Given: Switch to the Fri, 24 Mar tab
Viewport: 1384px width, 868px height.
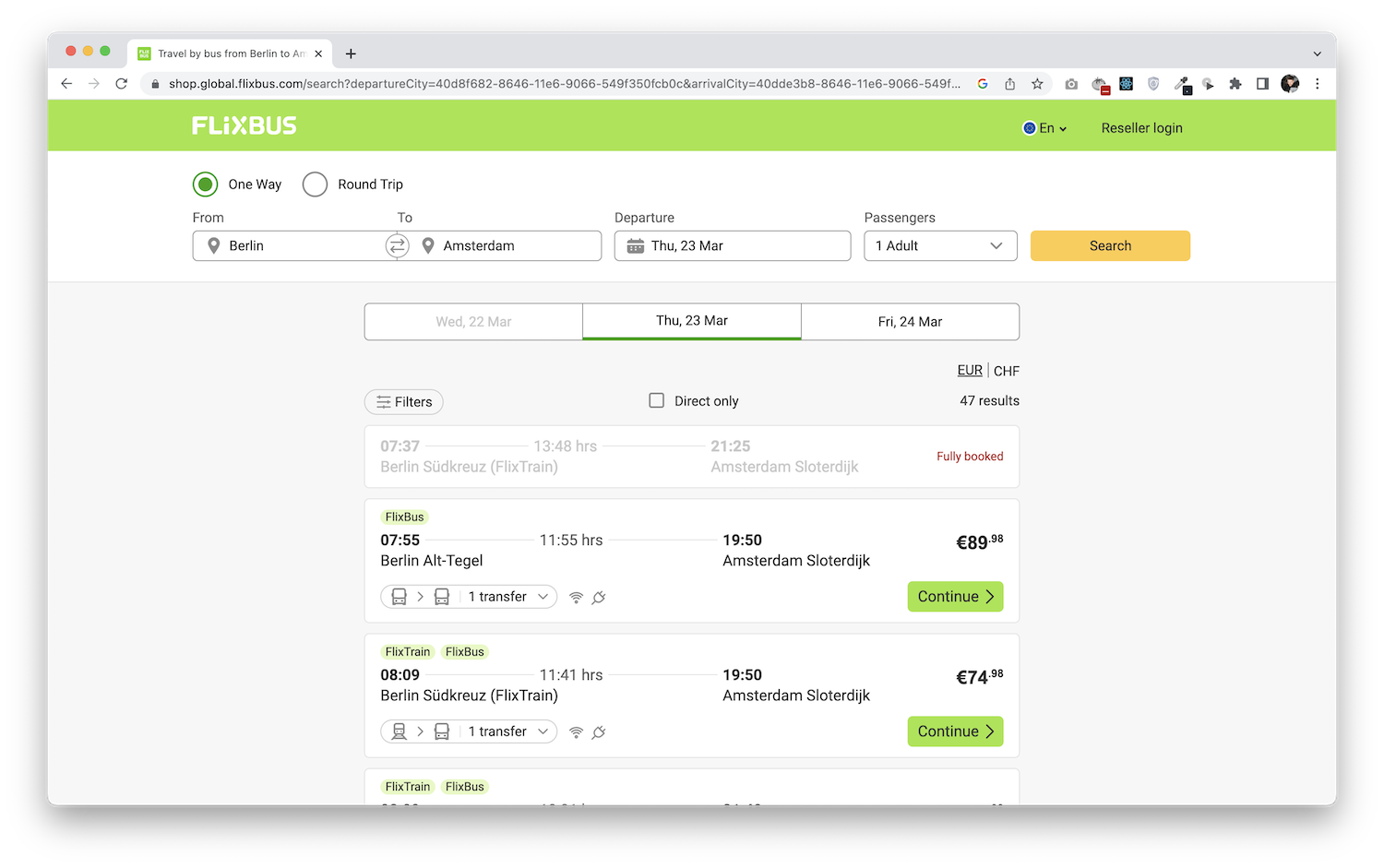Looking at the screenshot, I should click(x=910, y=321).
